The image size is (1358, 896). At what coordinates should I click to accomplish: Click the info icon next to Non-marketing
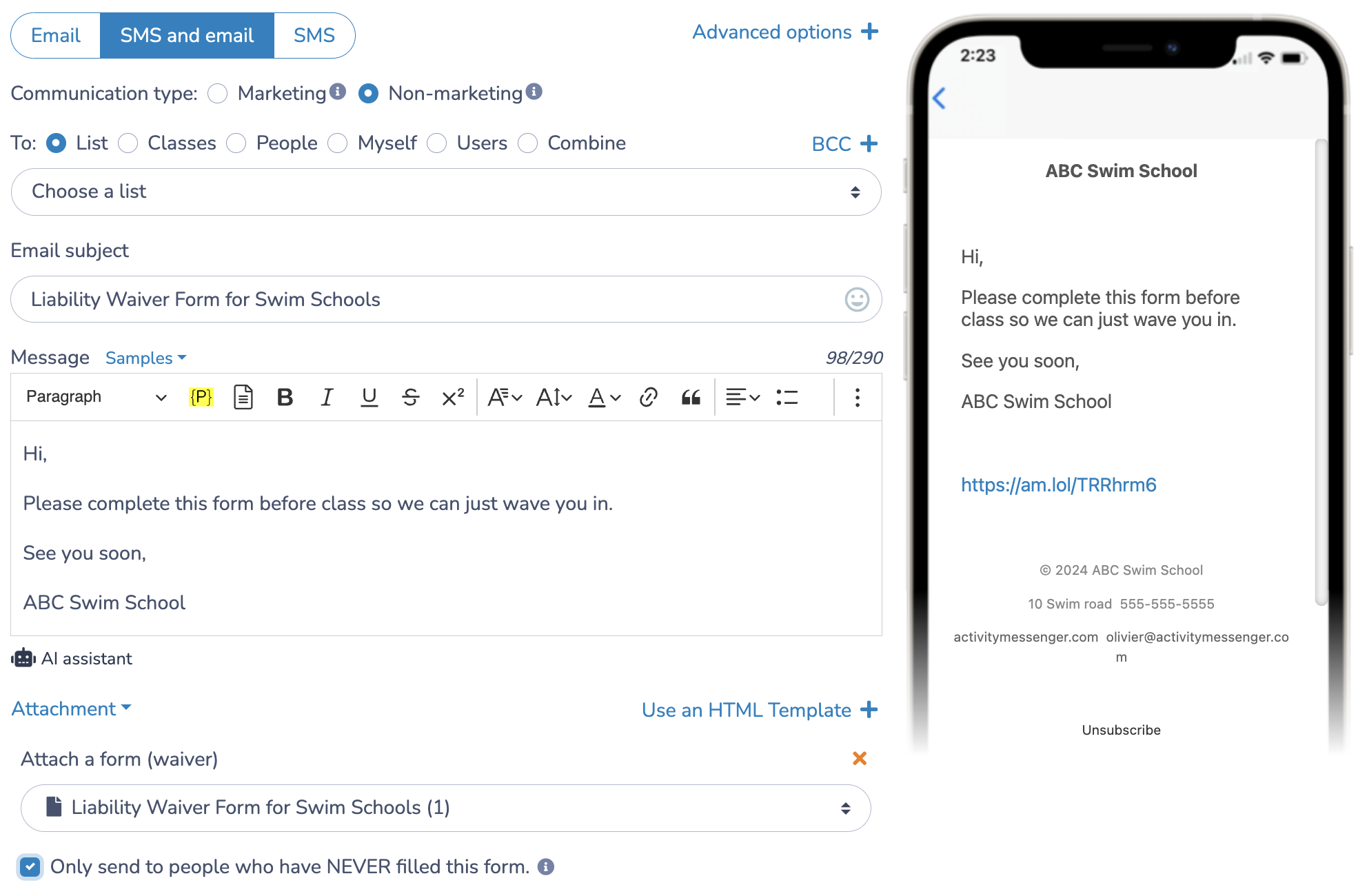click(x=534, y=91)
